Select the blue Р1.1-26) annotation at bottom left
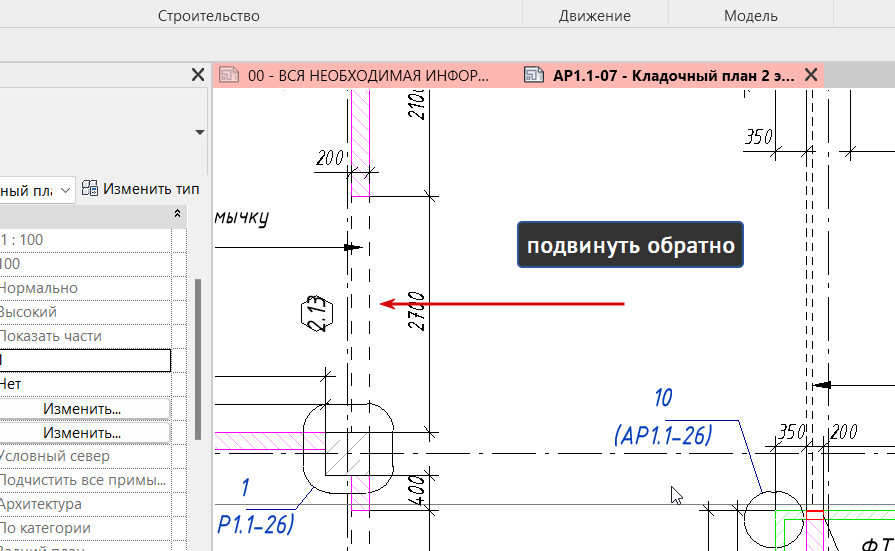Screen dimensions: 895x551 point(255,524)
